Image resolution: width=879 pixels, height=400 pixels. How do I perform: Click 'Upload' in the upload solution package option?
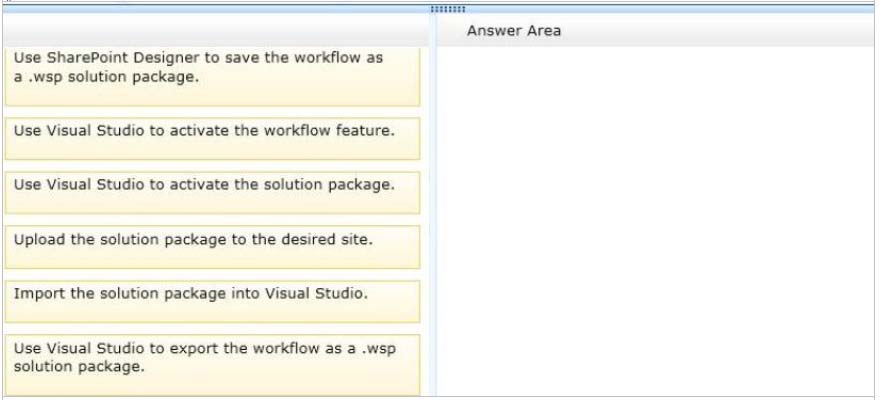(37, 240)
